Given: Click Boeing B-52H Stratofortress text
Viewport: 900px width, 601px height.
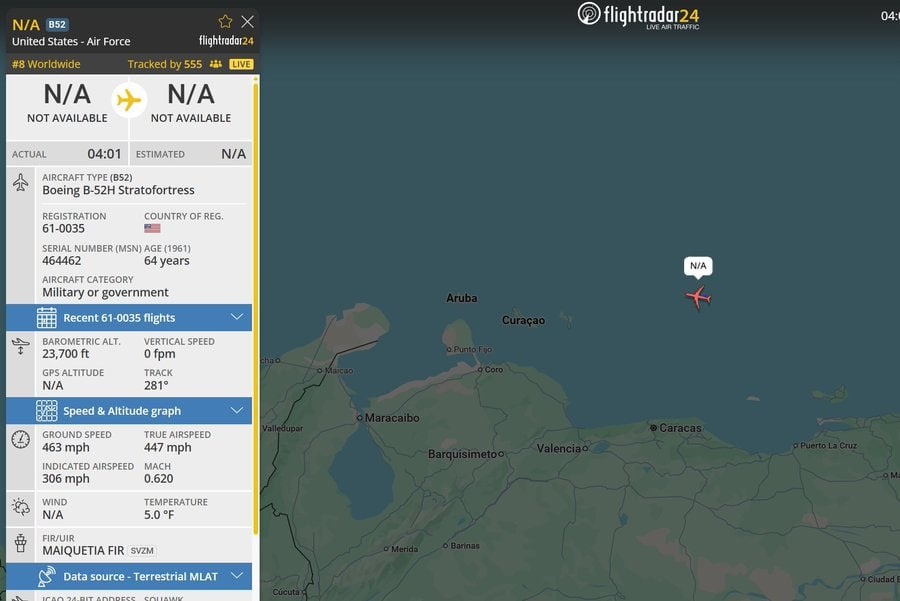Looking at the screenshot, I should coord(118,190).
